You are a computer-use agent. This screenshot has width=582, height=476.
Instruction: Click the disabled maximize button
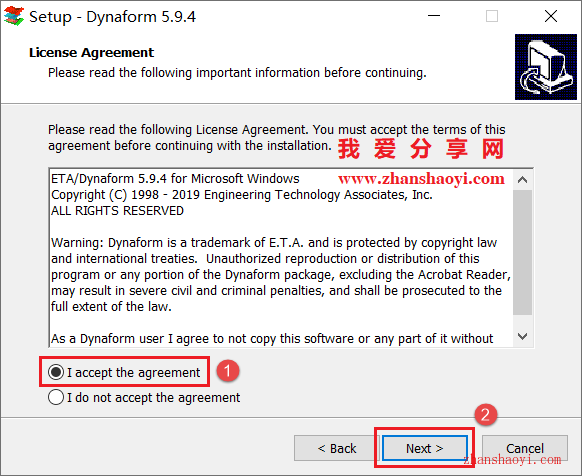(x=492, y=16)
